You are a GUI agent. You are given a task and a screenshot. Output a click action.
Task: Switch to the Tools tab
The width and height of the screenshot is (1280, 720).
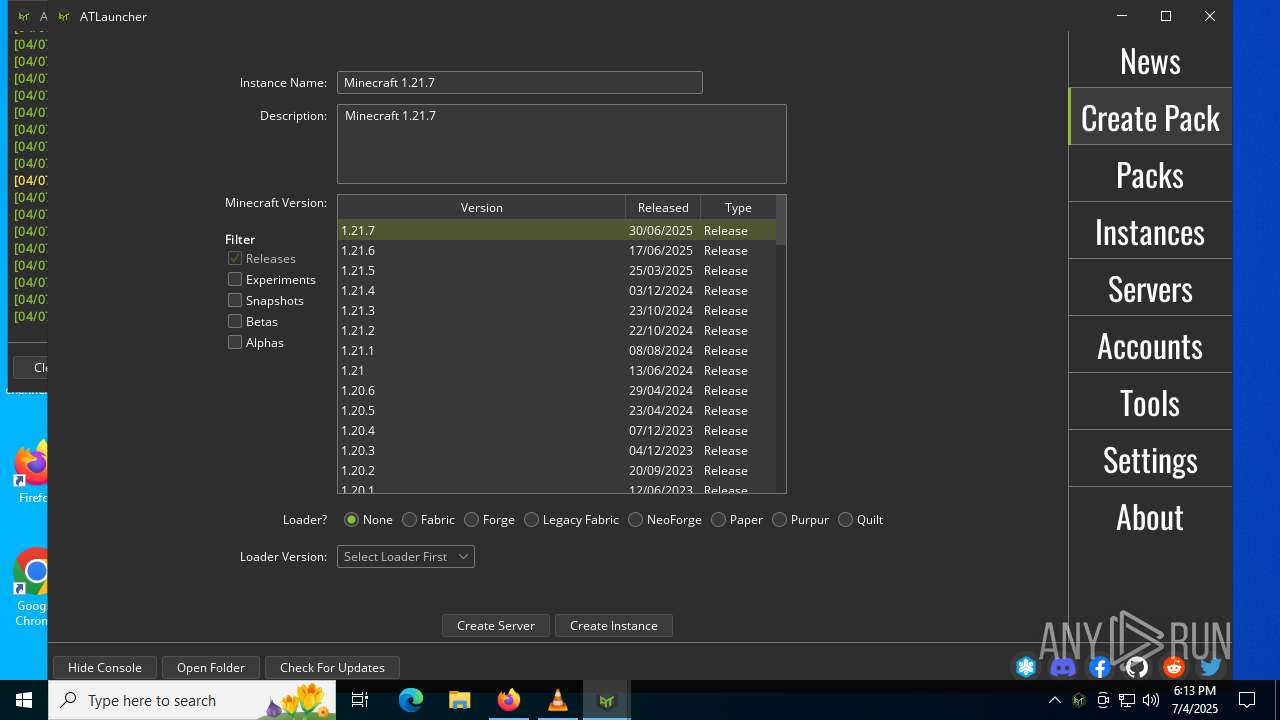[x=1150, y=402]
